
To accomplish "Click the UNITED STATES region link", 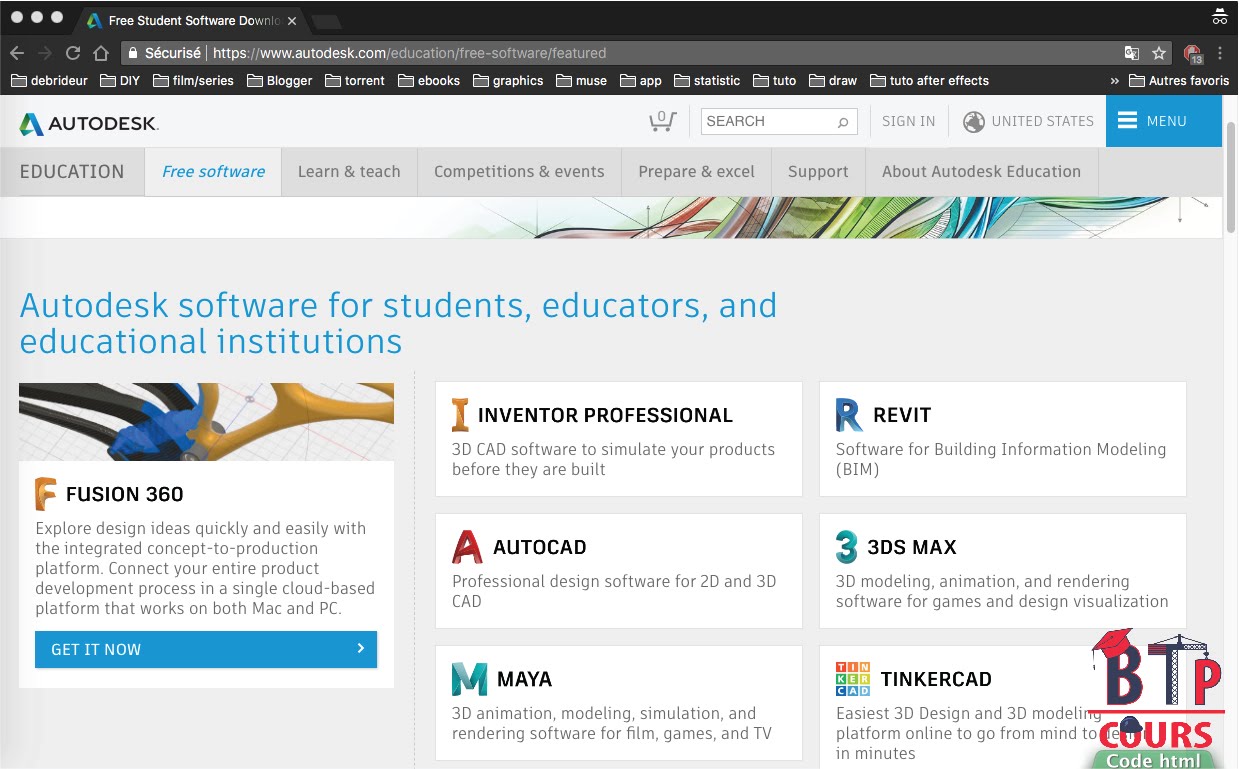I will [1042, 122].
